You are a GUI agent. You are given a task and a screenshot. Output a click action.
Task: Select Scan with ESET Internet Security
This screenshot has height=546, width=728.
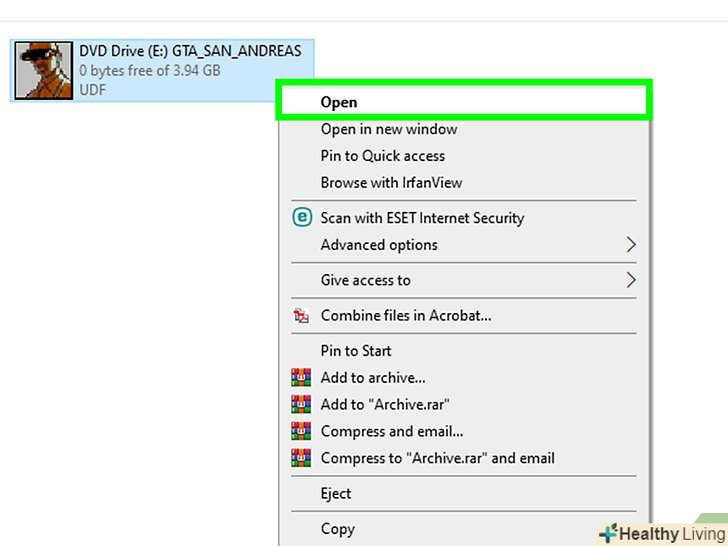pos(422,218)
